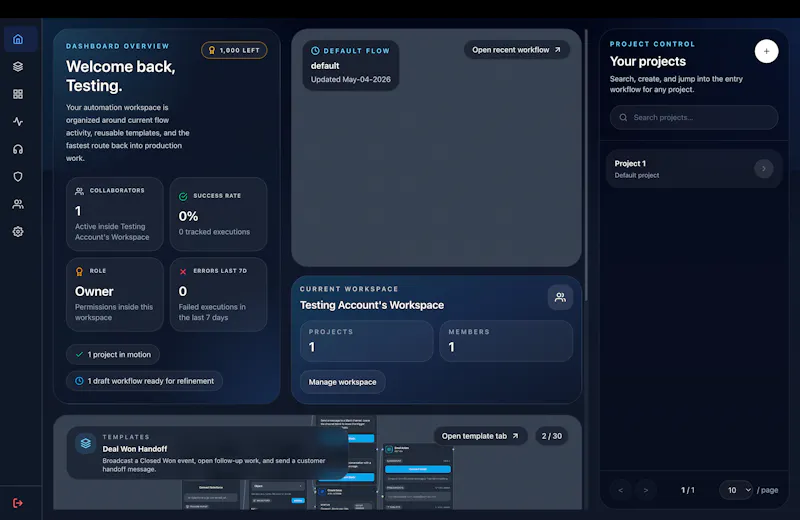Screen dimensions: 800x520
Task: Expand Project 1 with its chevron arrow
Action: coord(764,169)
